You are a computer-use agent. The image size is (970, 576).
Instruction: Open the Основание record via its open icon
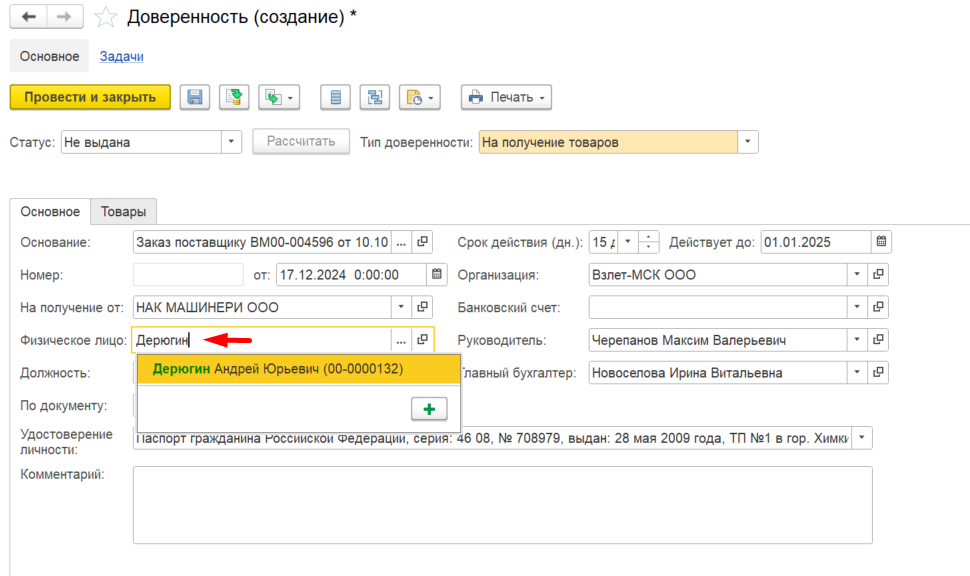pyautogui.click(x=423, y=242)
